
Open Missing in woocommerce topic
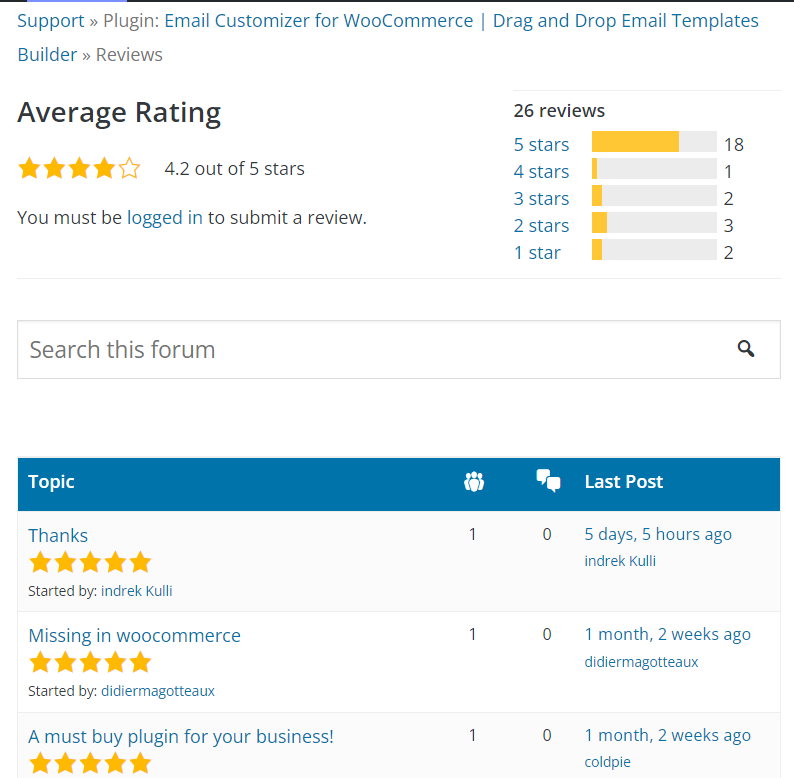(134, 635)
